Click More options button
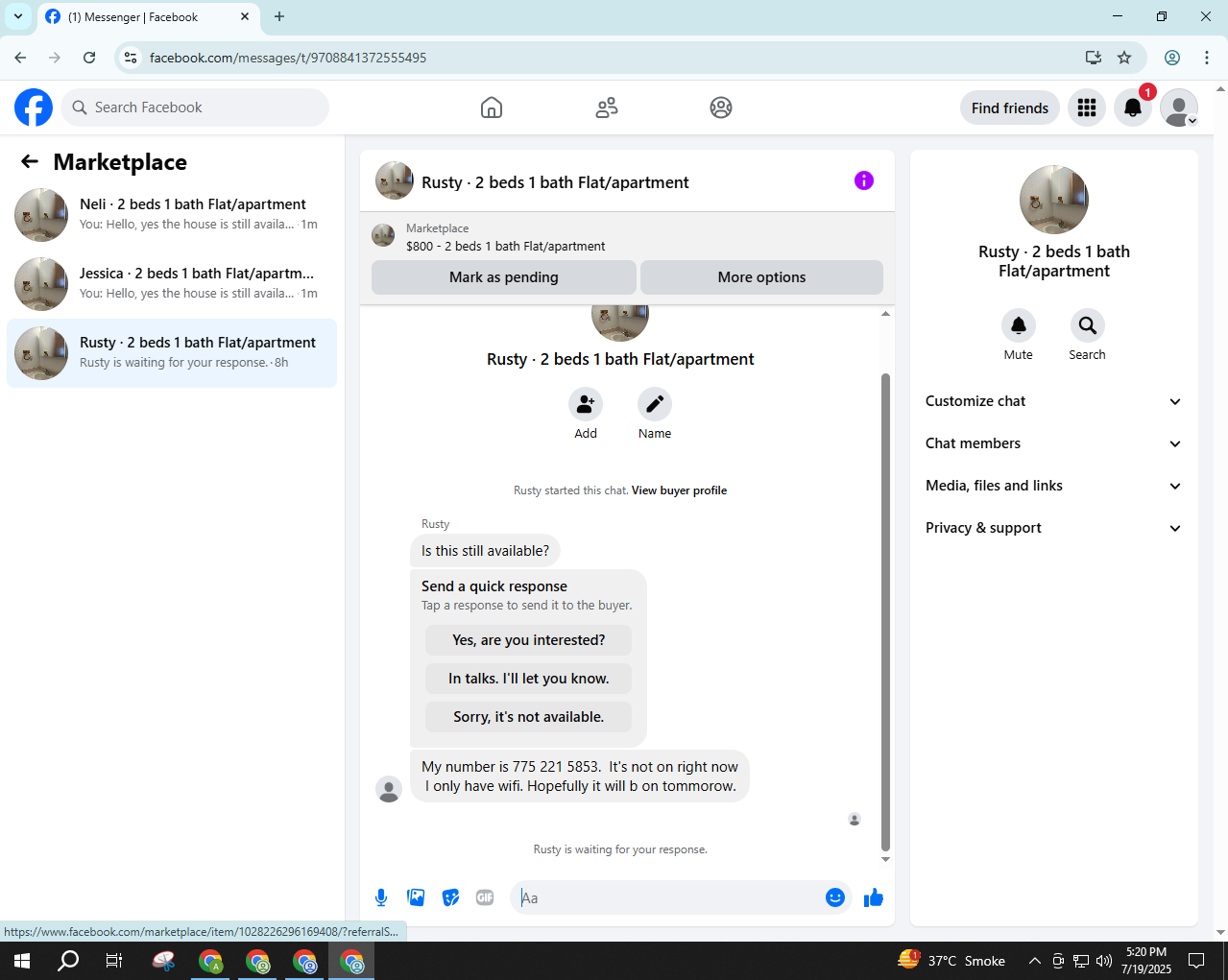1228x980 pixels. [762, 277]
